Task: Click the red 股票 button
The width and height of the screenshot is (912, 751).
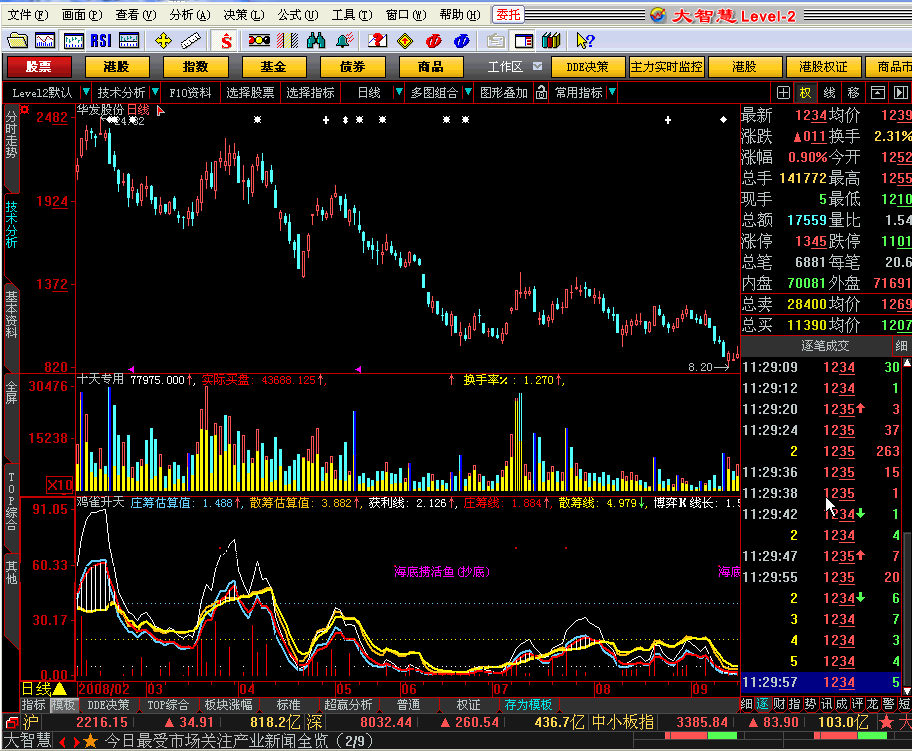Action: point(38,66)
